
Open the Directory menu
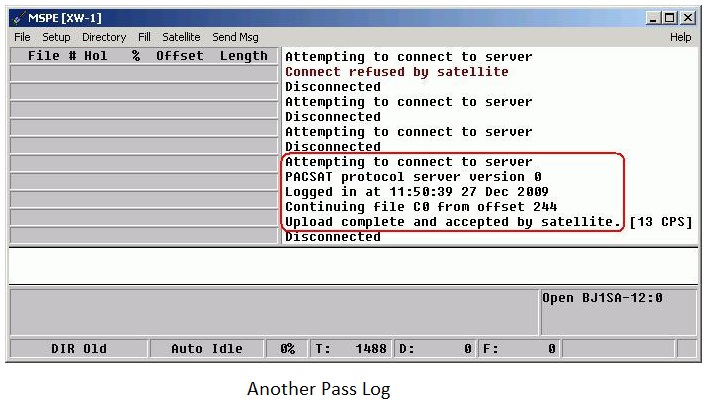(x=104, y=37)
